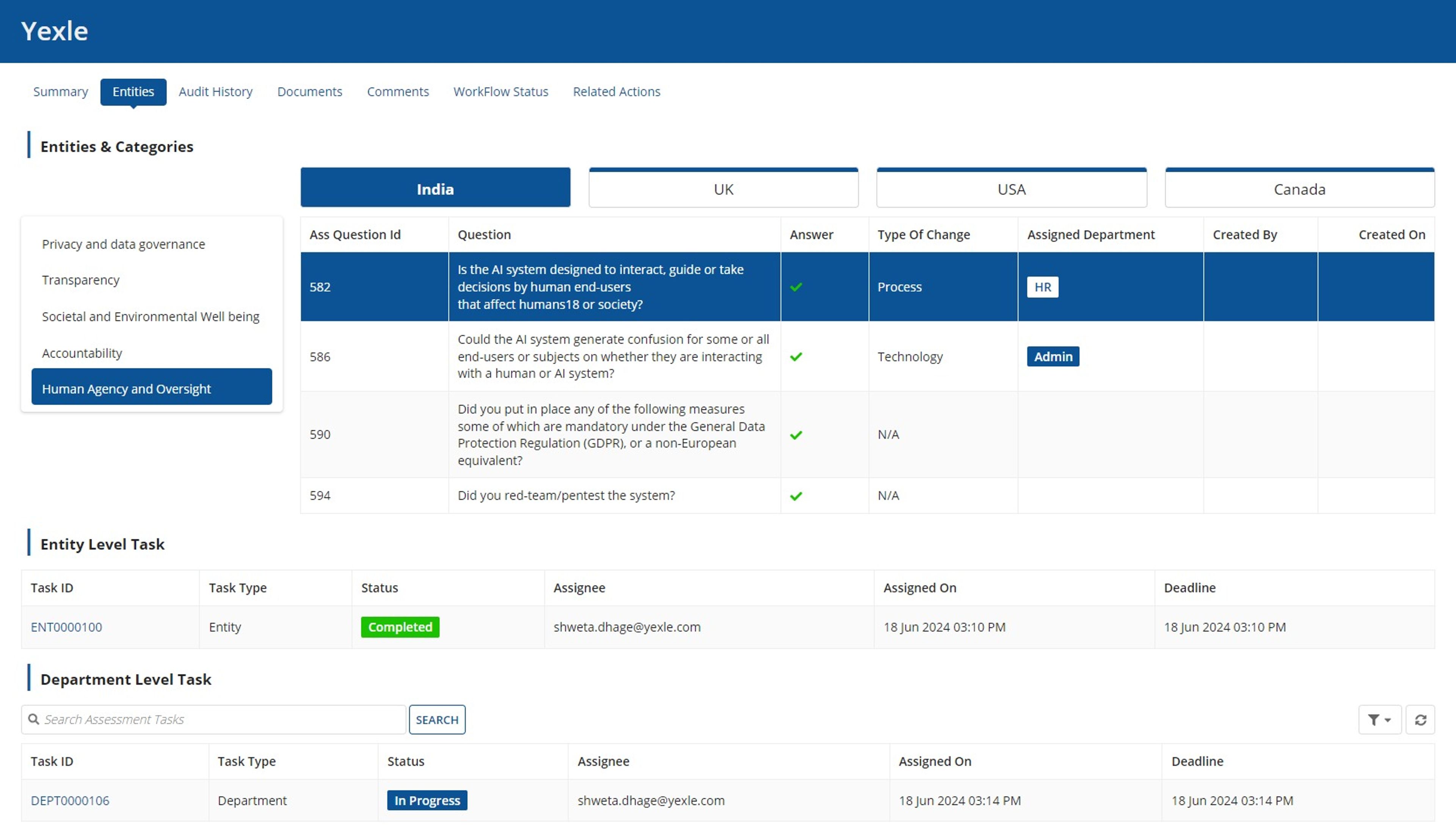Click the In Progress status badge
This screenshot has height=837, width=1456.
[427, 801]
